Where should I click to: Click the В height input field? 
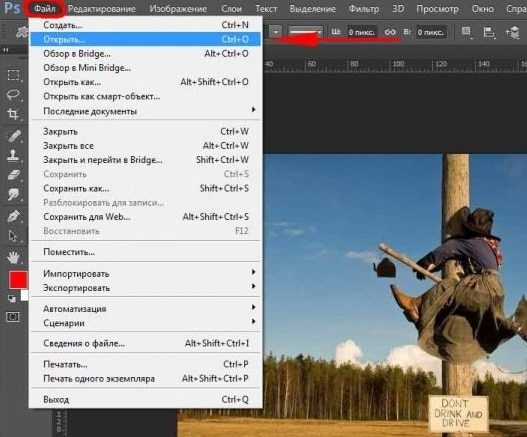point(431,32)
